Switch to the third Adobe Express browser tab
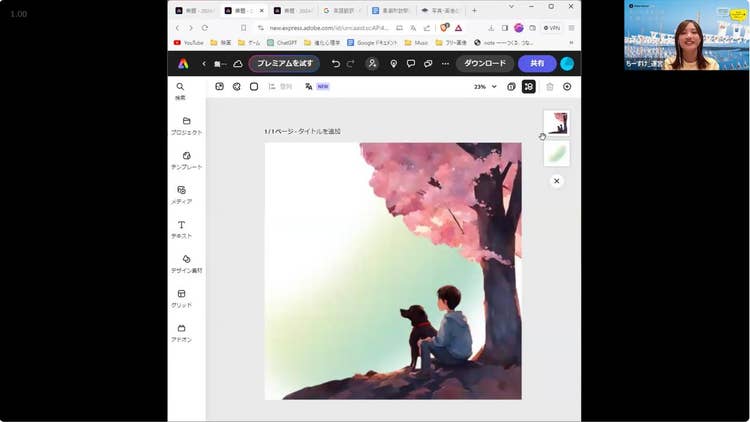Image resolution: width=750 pixels, height=422 pixels. (x=293, y=10)
